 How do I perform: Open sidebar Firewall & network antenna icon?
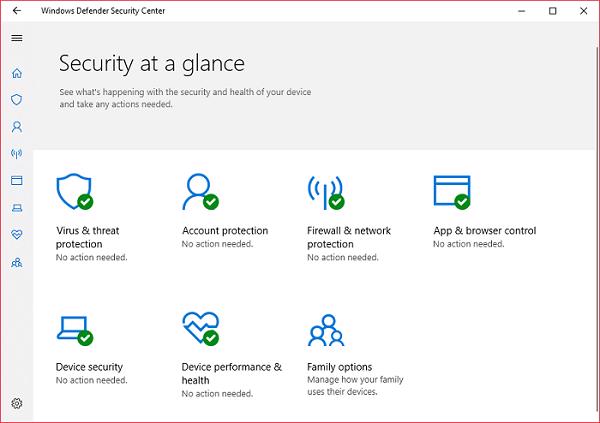pyautogui.click(x=17, y=154)
